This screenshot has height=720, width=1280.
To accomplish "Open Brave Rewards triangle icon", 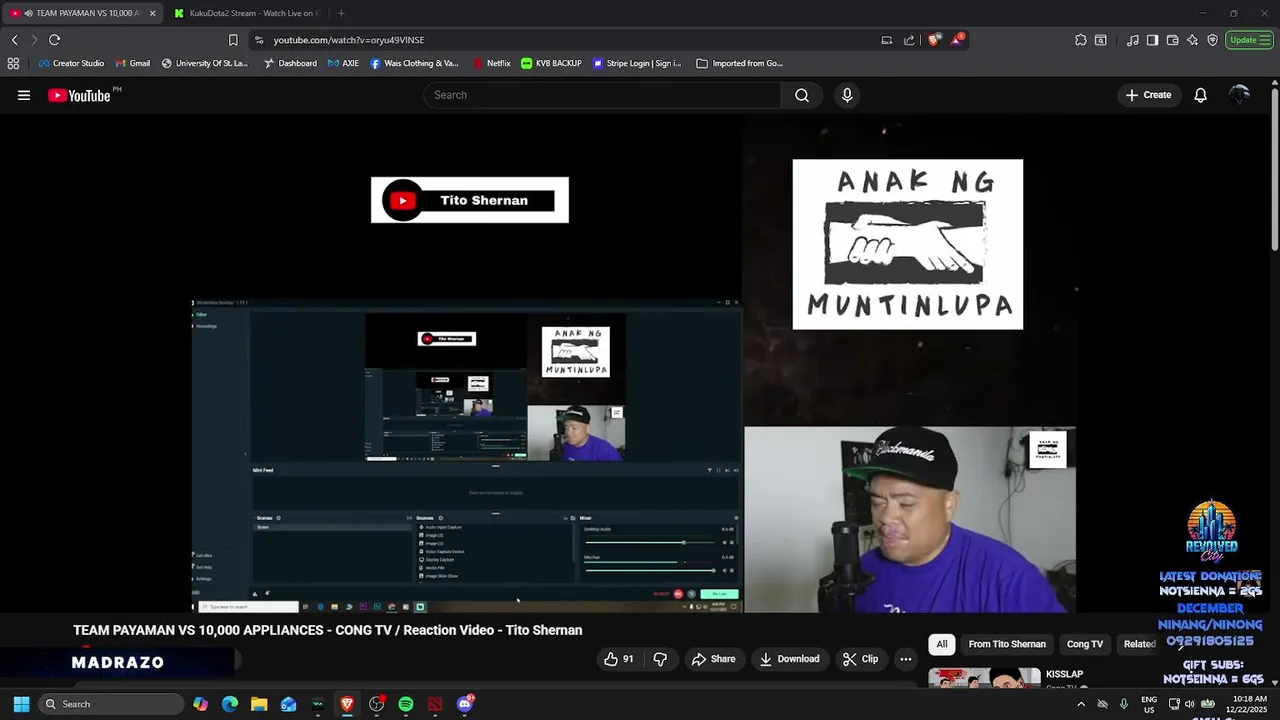I will click(x=957, y=40).
